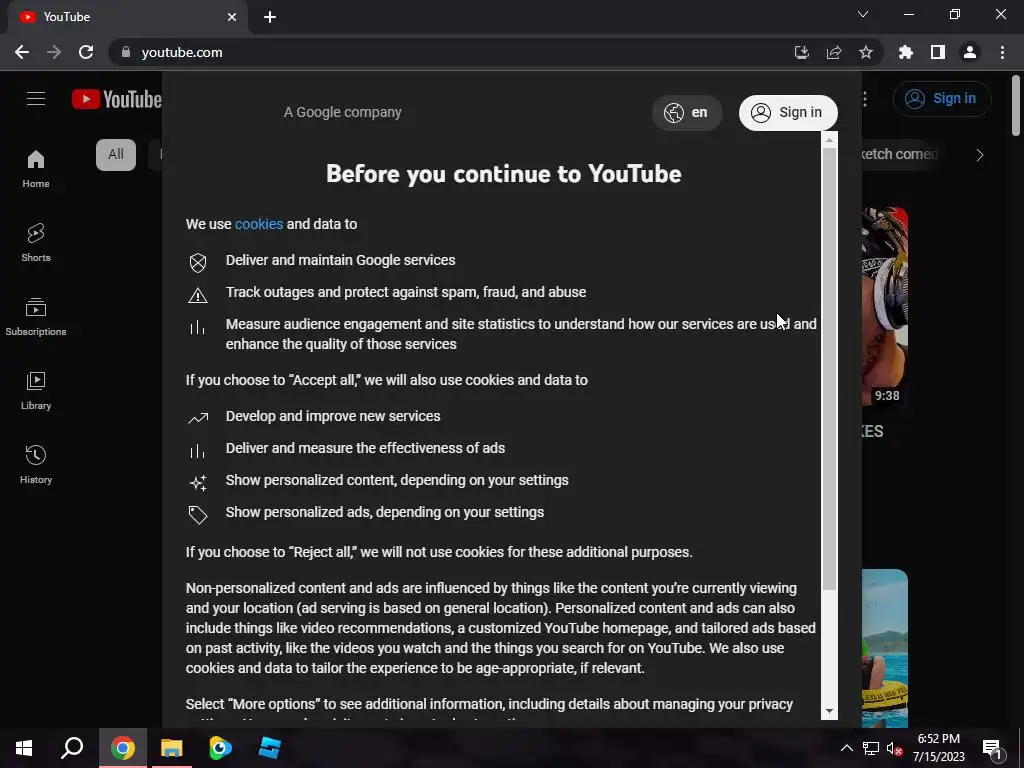Go back in the browser
Screen dimensions: 1024x768
coord(22,52)
